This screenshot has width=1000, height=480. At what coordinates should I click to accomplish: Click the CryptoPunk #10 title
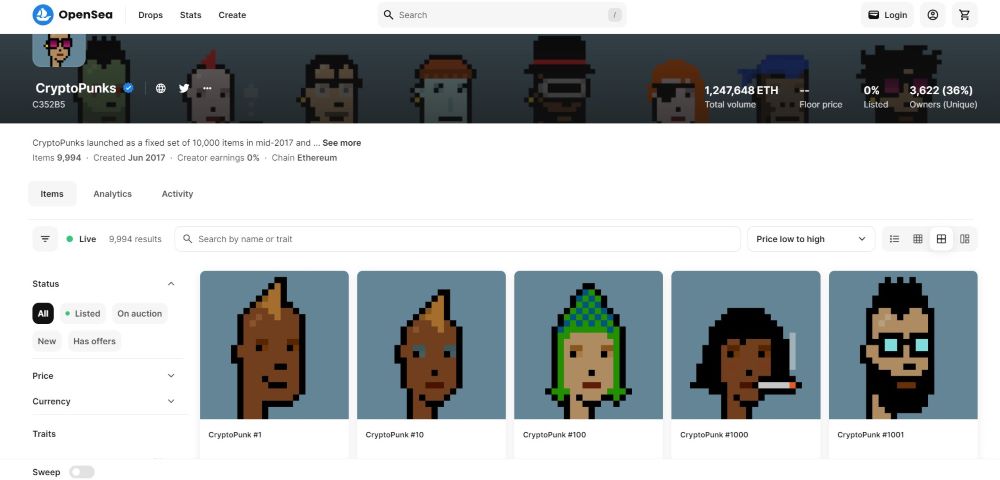[394, 435]
